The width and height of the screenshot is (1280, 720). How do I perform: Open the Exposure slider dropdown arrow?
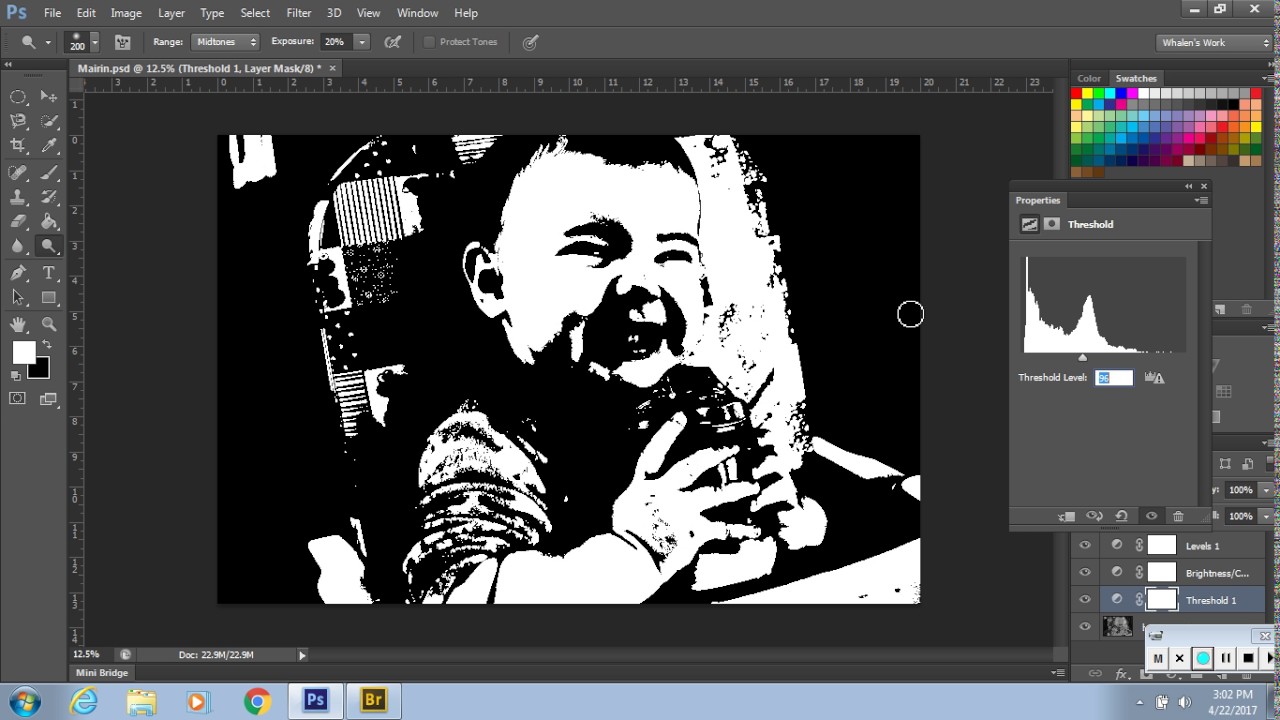[x=362, y=42]
